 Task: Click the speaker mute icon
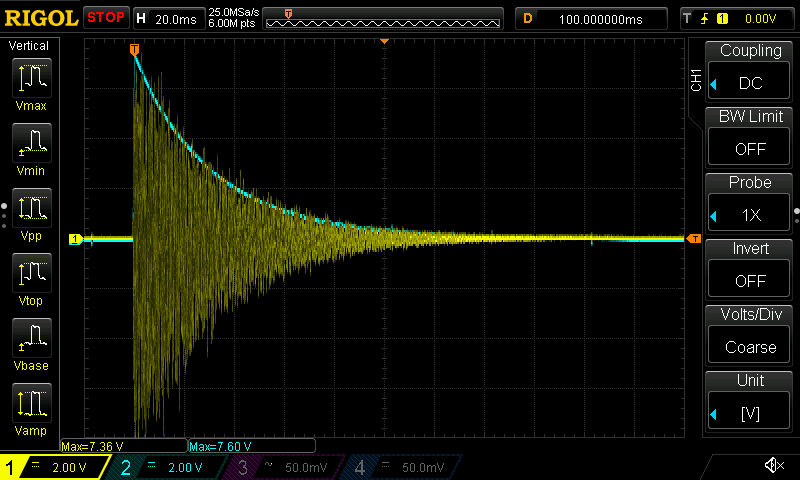pyautogui.click(x=773, y=465)
